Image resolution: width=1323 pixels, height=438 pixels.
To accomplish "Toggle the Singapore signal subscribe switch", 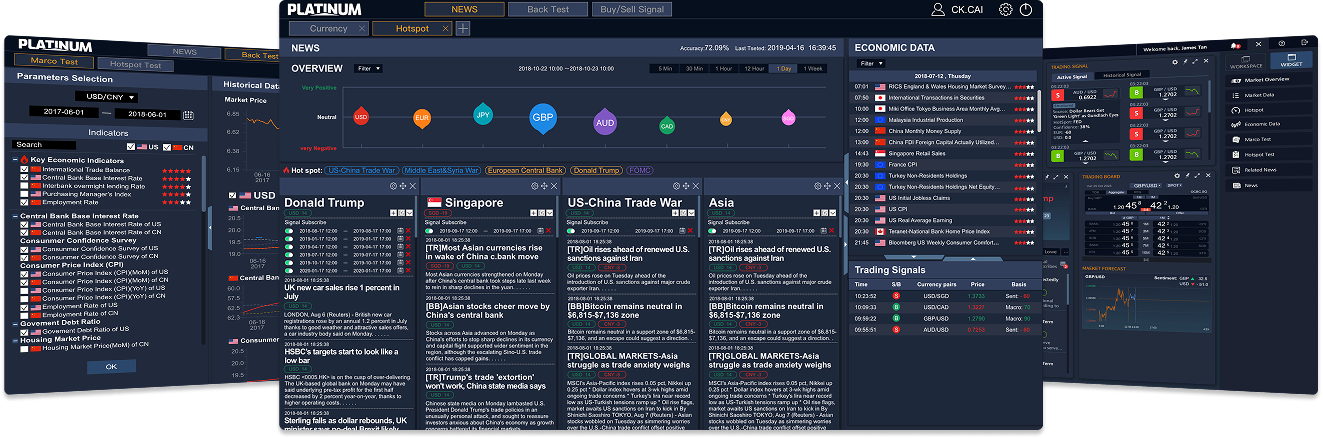I will click(x=430, y=231).
